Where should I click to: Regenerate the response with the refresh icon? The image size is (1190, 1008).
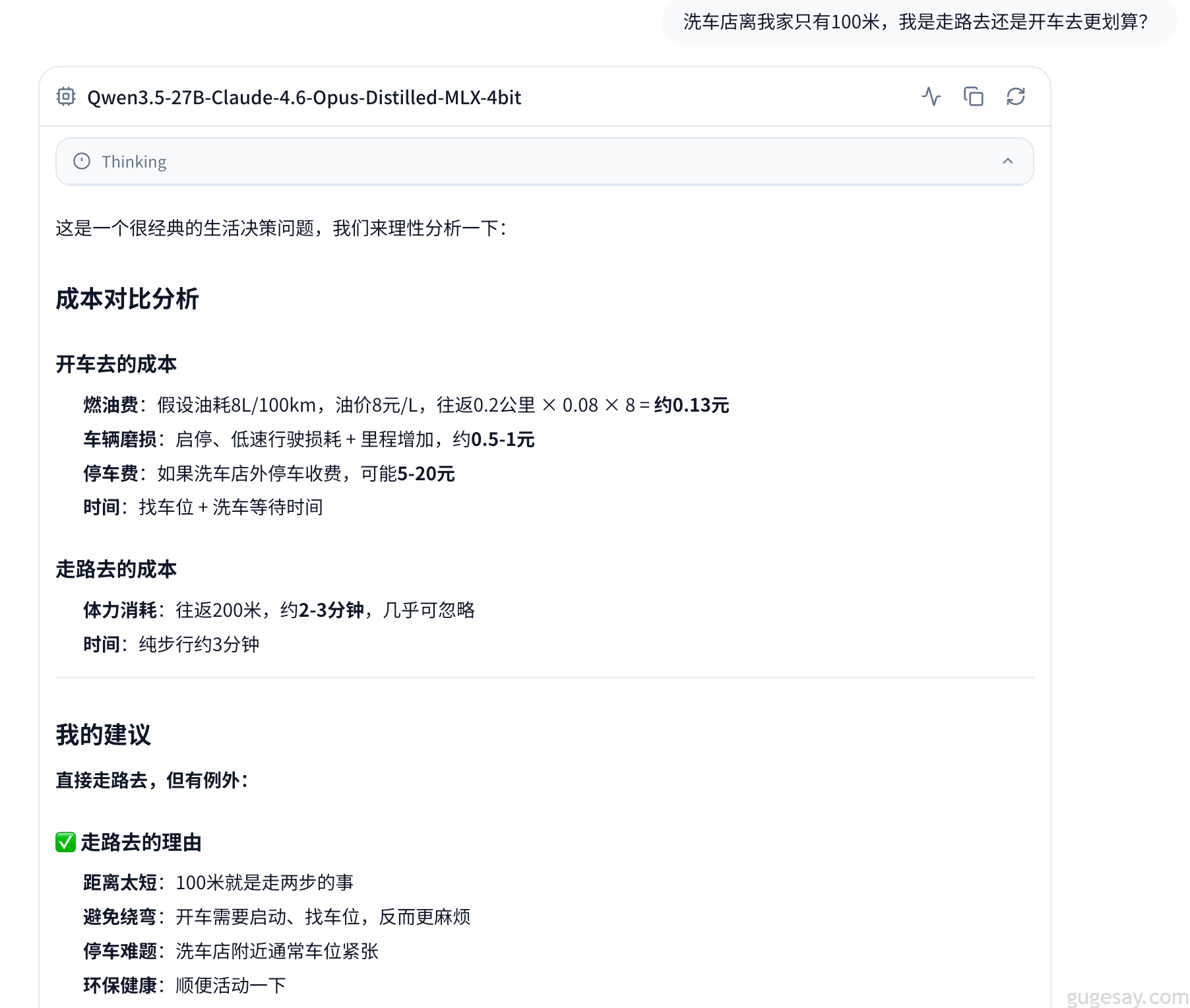[1016, 96]
